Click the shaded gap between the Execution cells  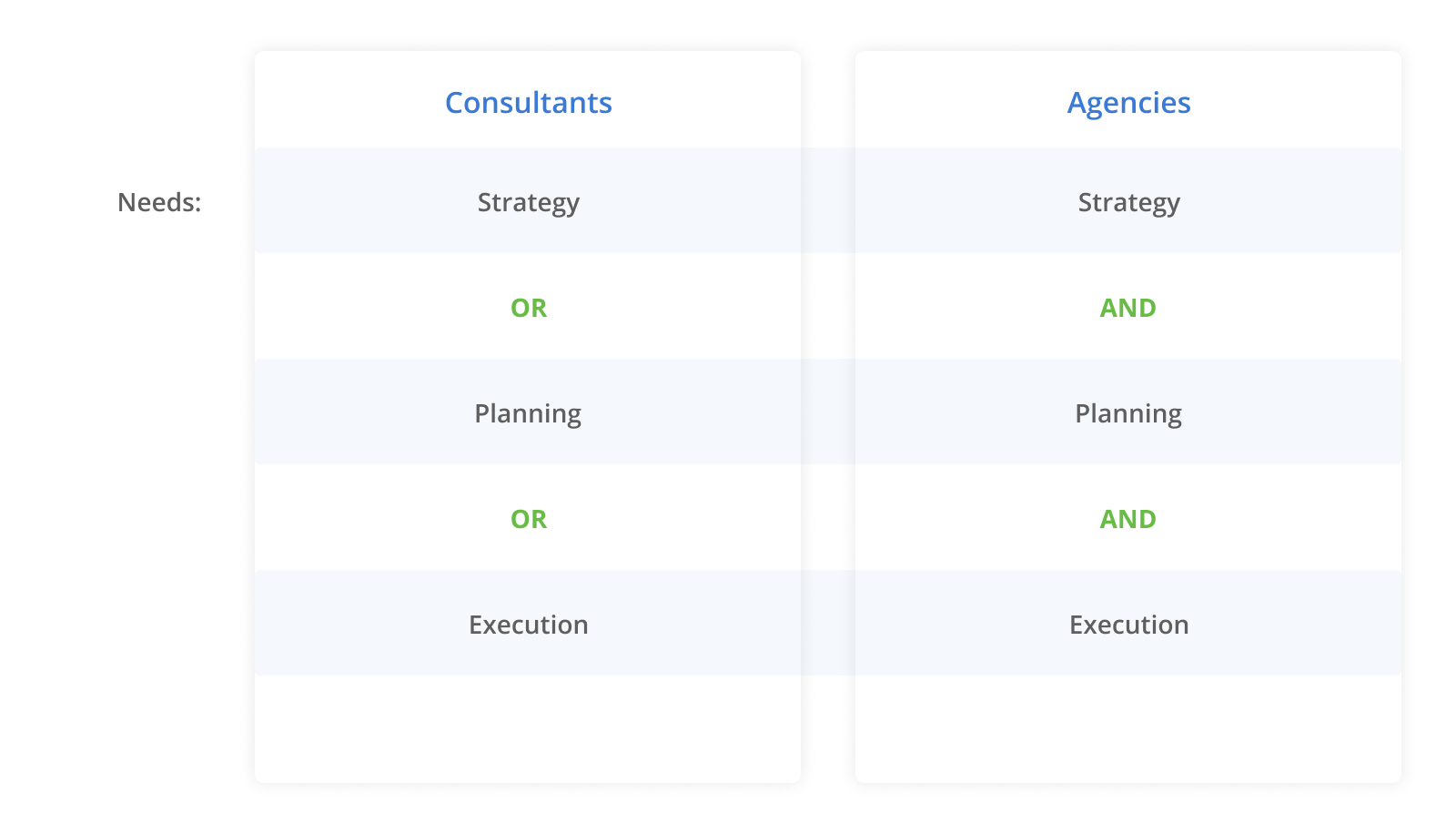point(828,623)
